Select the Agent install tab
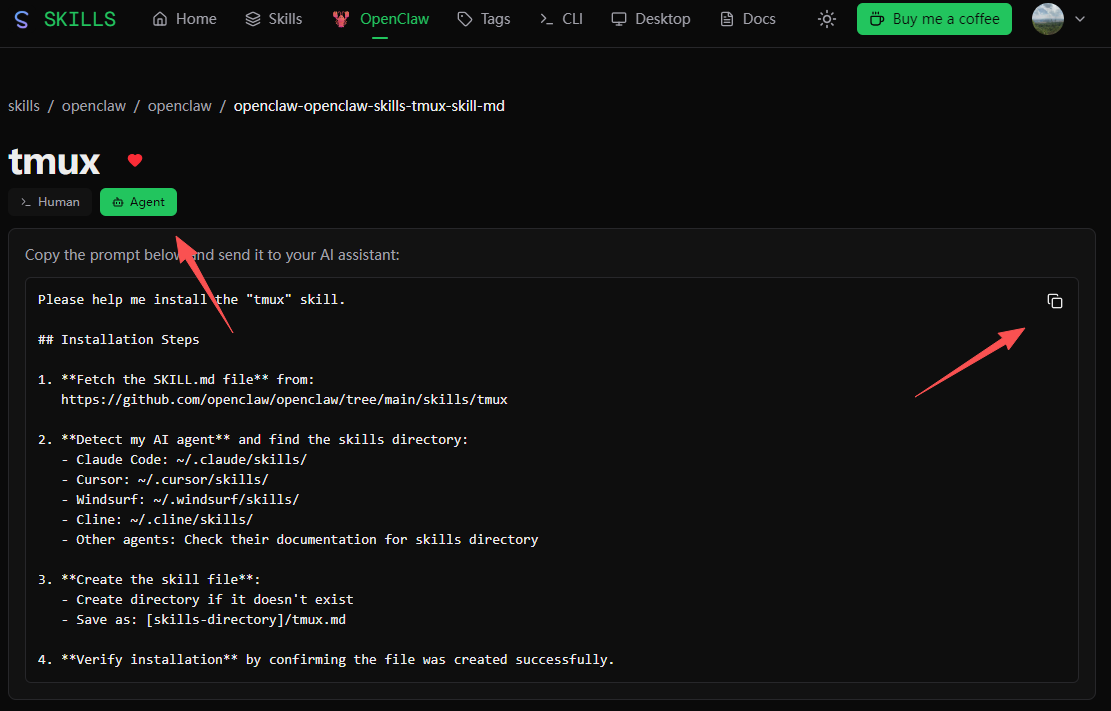The image size is (1111, 711). pyautogui.click(x=138, y=202)
